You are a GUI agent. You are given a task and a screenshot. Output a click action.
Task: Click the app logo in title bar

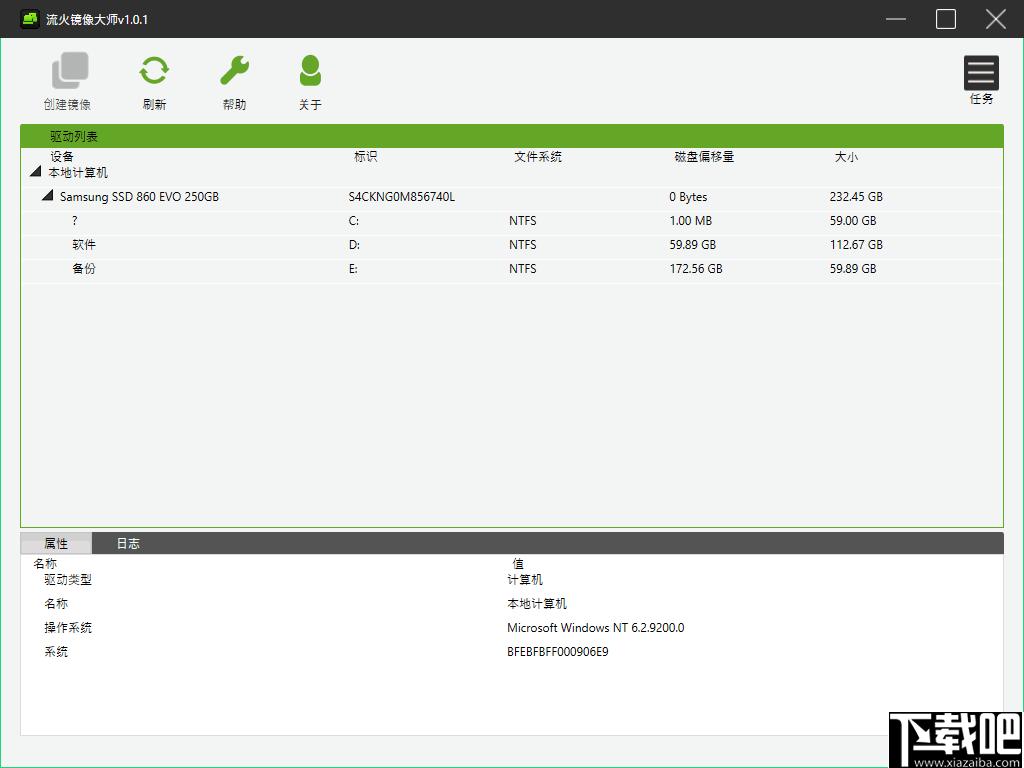29,19
